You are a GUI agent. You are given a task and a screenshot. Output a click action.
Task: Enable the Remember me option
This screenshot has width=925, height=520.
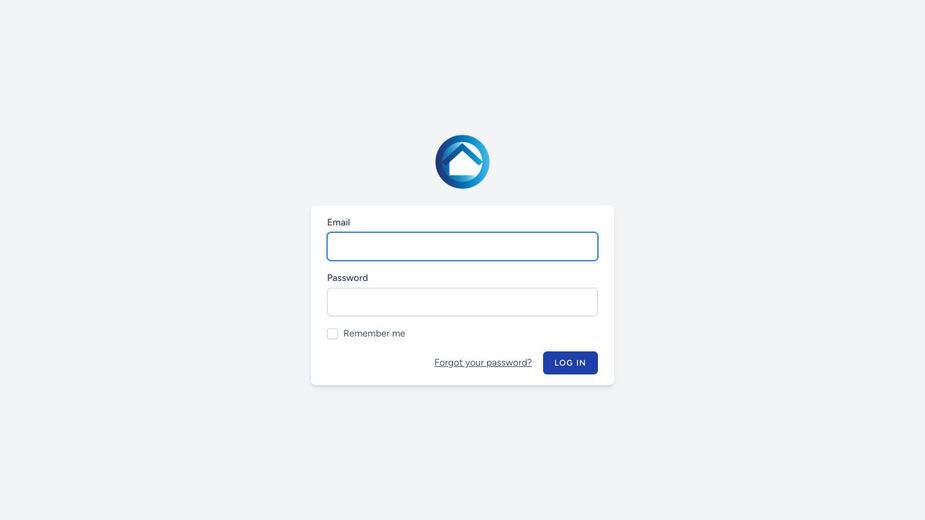pyautogui.click(x=332, y=333)
